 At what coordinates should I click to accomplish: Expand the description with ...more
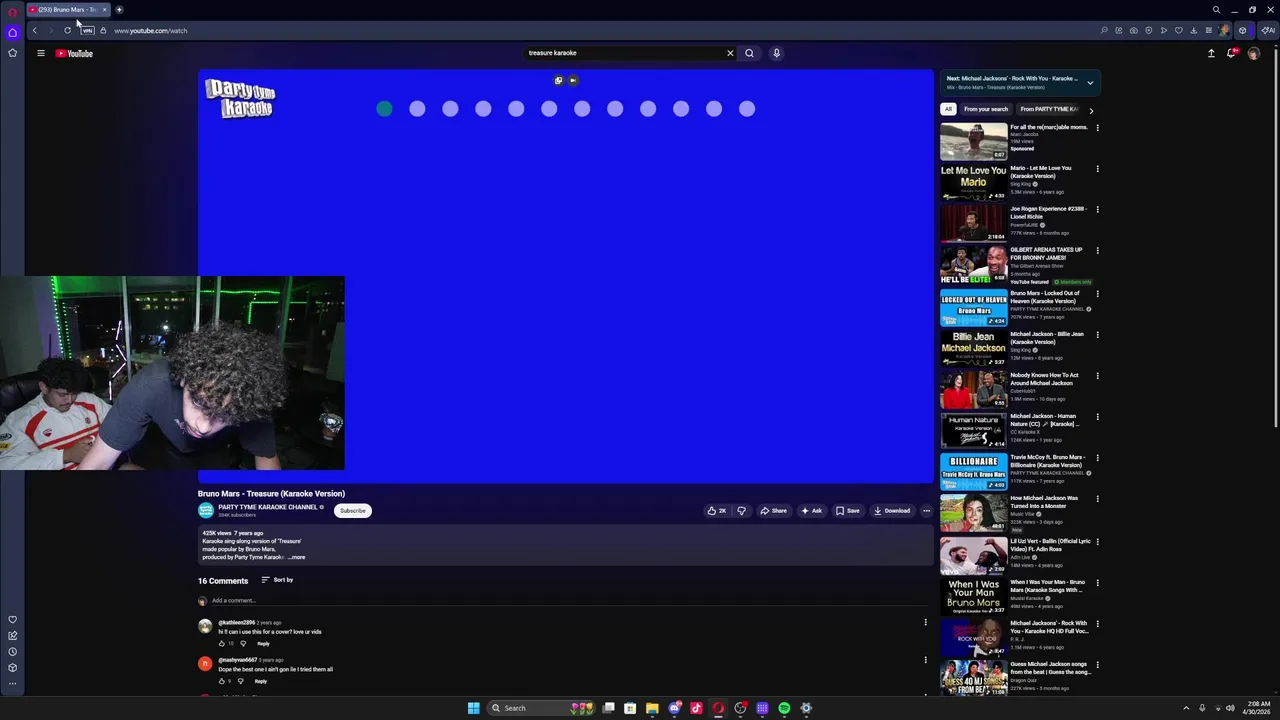coord(297,557)
